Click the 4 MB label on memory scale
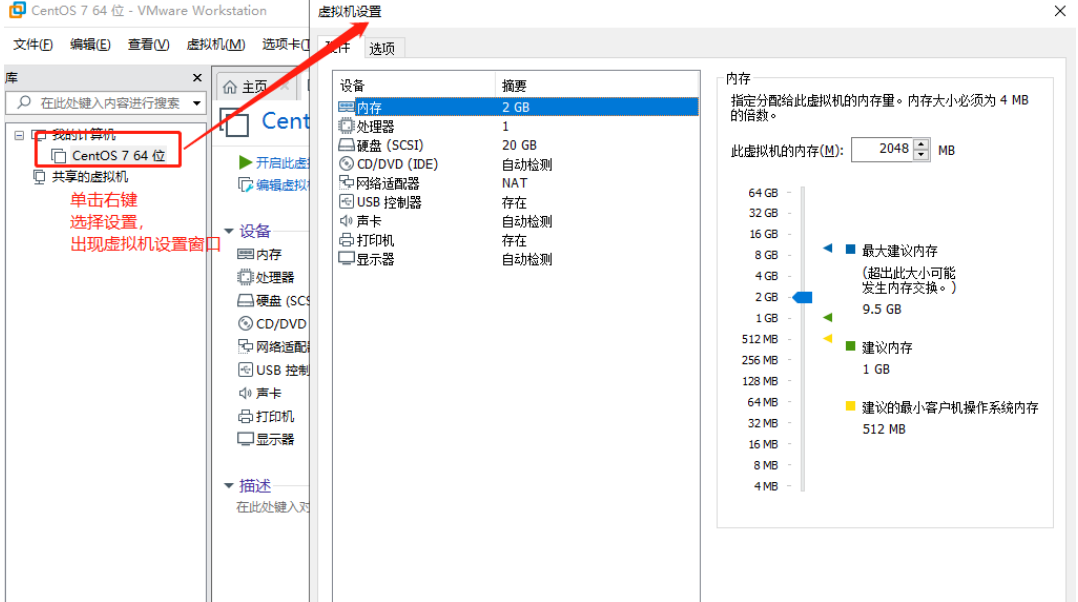1078x602 pixels. point(766,486)
